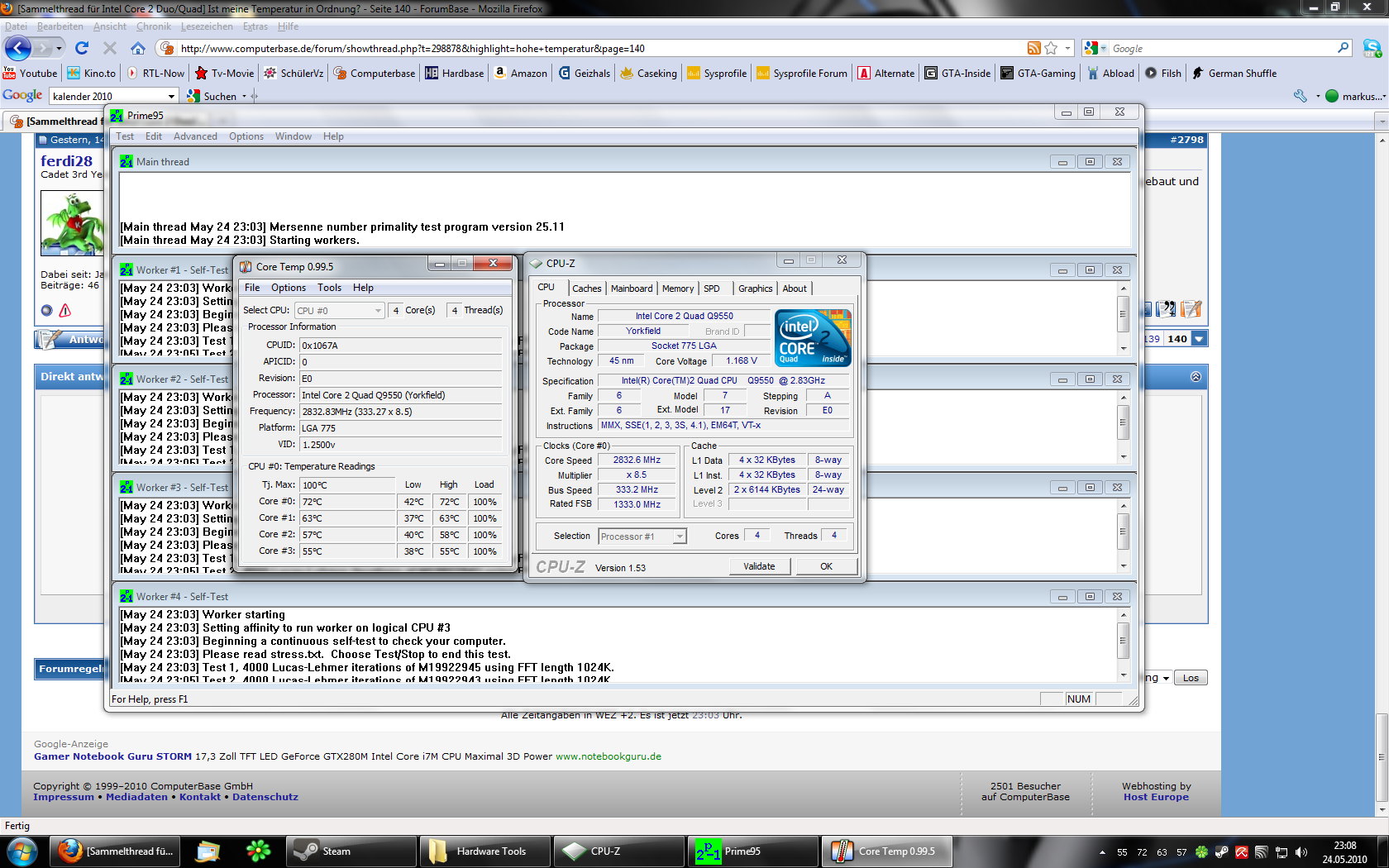Bookmark this page with the star
Screen dimensions: 1389x868
click(1051, 48)
